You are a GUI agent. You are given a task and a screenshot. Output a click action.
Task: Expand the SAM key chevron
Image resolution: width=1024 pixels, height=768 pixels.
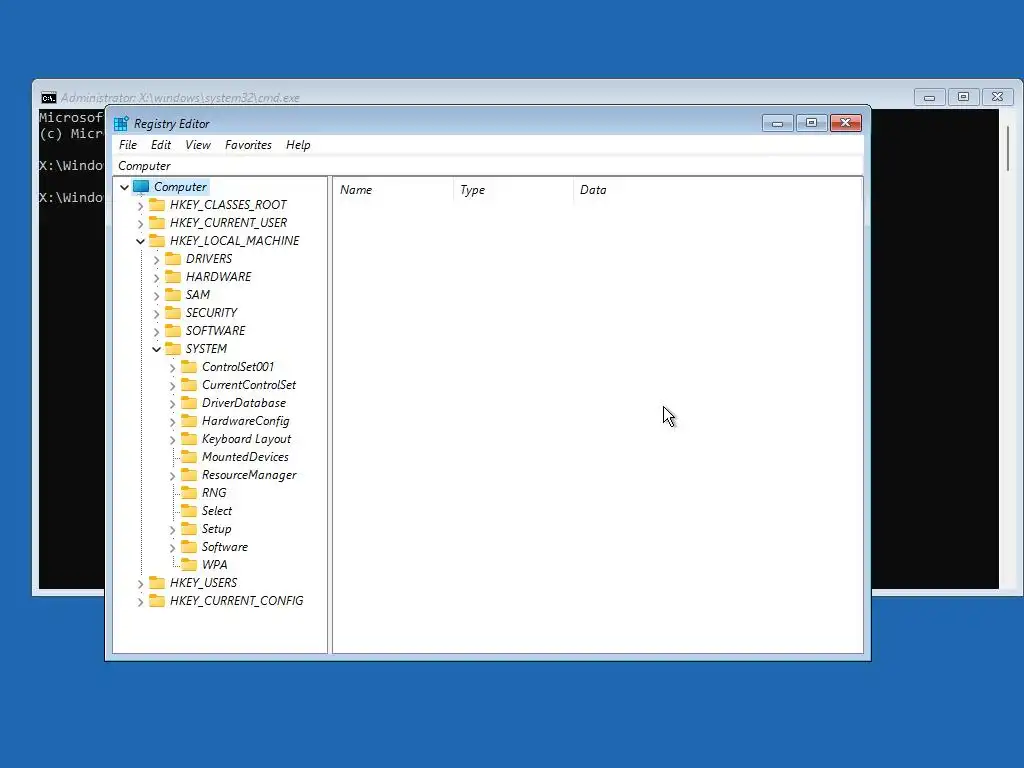[156, 296]
